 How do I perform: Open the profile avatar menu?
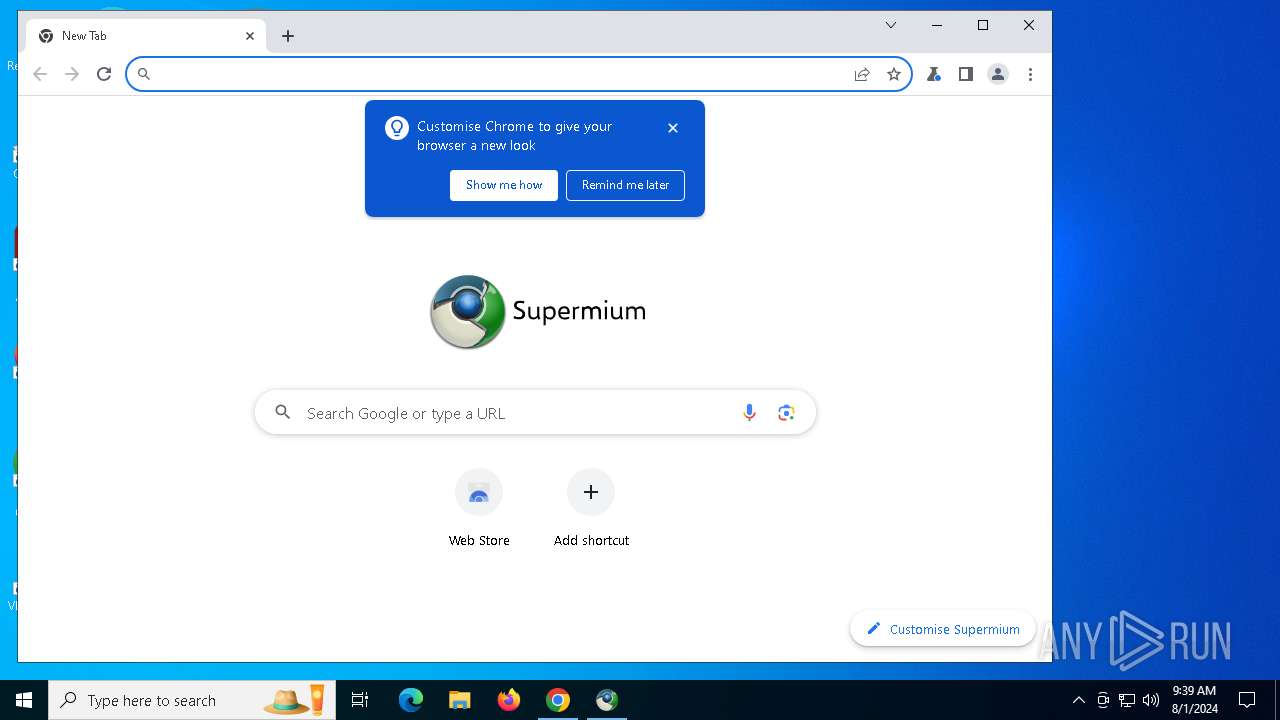tap(998, 74)
